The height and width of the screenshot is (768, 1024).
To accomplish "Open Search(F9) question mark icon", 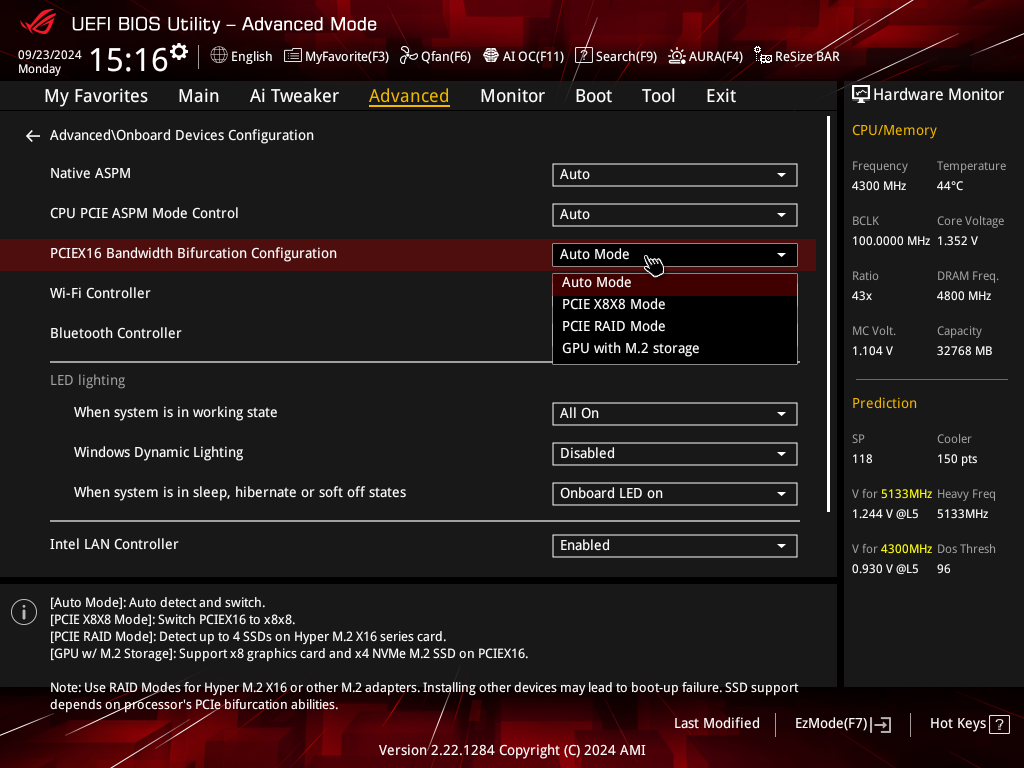I will 583,56.
